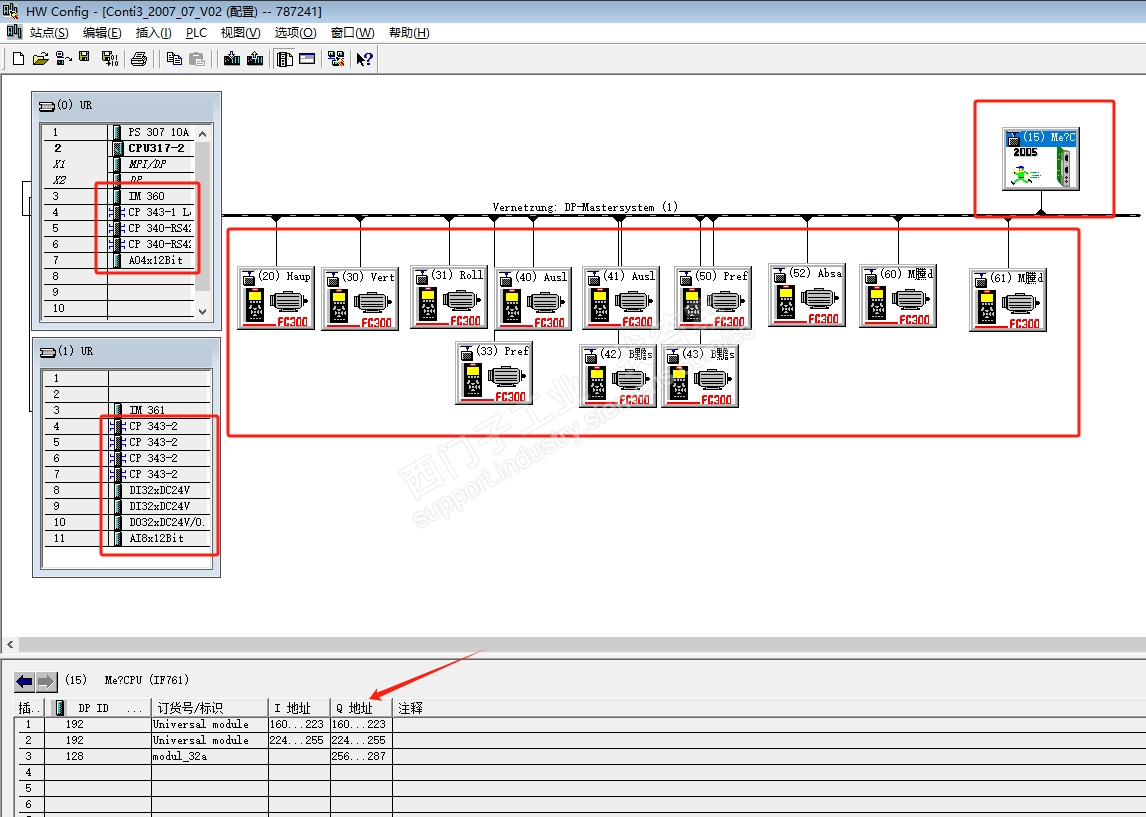
Task: Click the context help arrow icon
Action: (x=364, y=59)
